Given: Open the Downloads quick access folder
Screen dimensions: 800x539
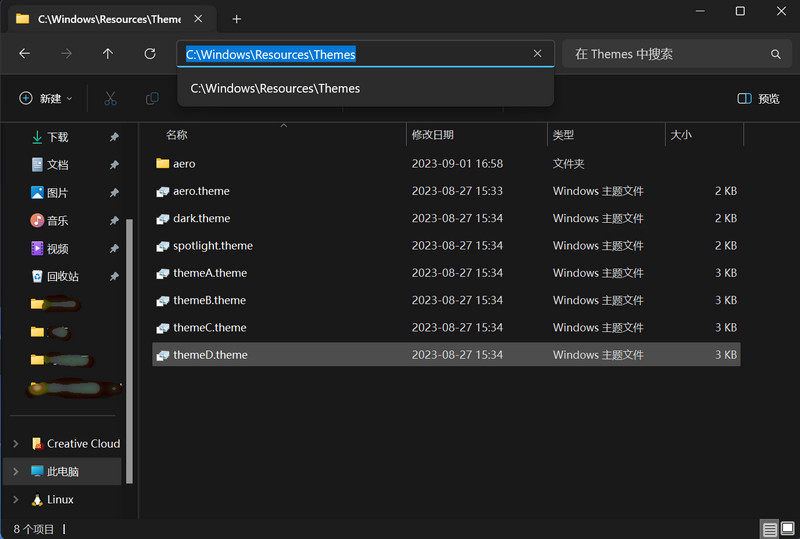Looking at the screenshot, I should point(57,137).
